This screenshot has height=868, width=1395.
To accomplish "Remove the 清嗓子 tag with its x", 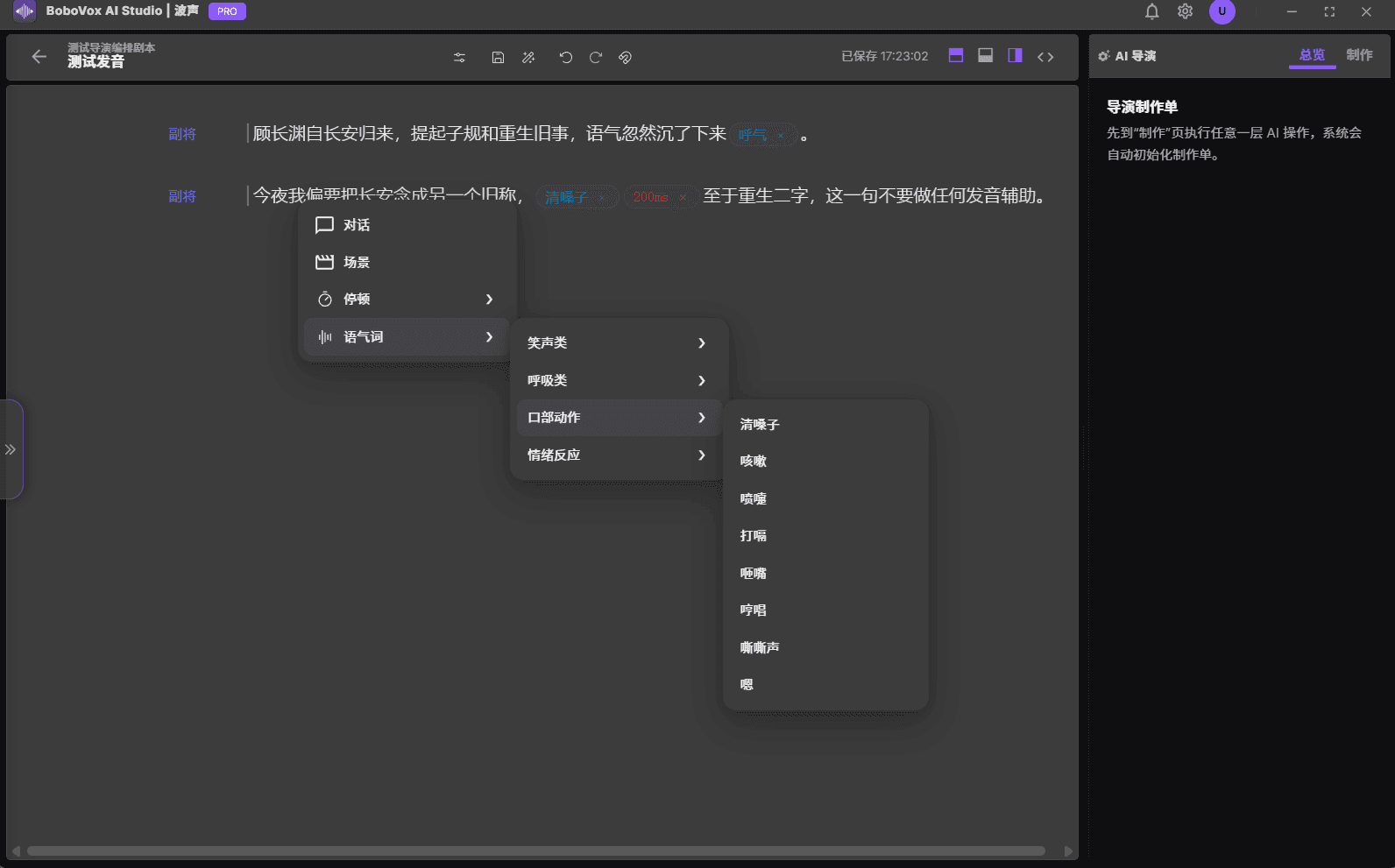I will coord(601,198).
